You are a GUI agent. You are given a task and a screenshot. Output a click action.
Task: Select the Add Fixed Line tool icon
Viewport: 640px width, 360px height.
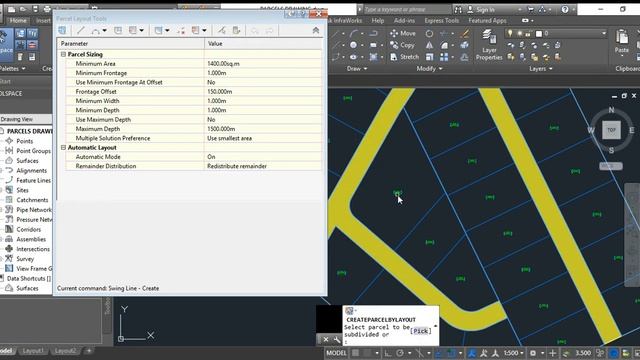pos(81,31)
